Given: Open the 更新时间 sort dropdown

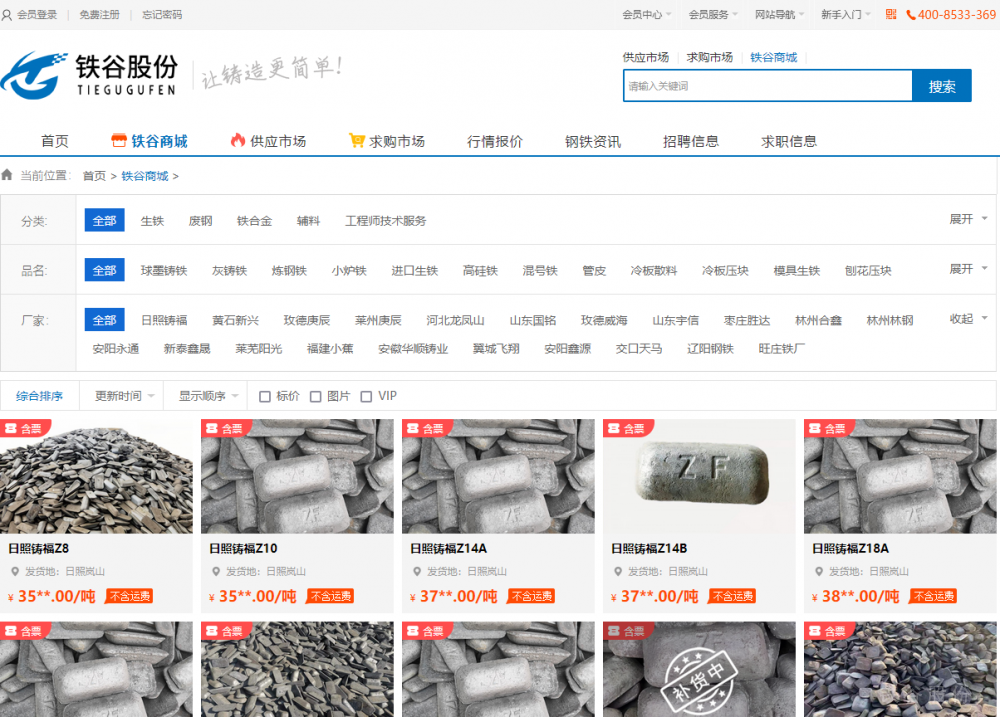Looking at the screenshot, I should pyautogui.click(x=124, y=396).
